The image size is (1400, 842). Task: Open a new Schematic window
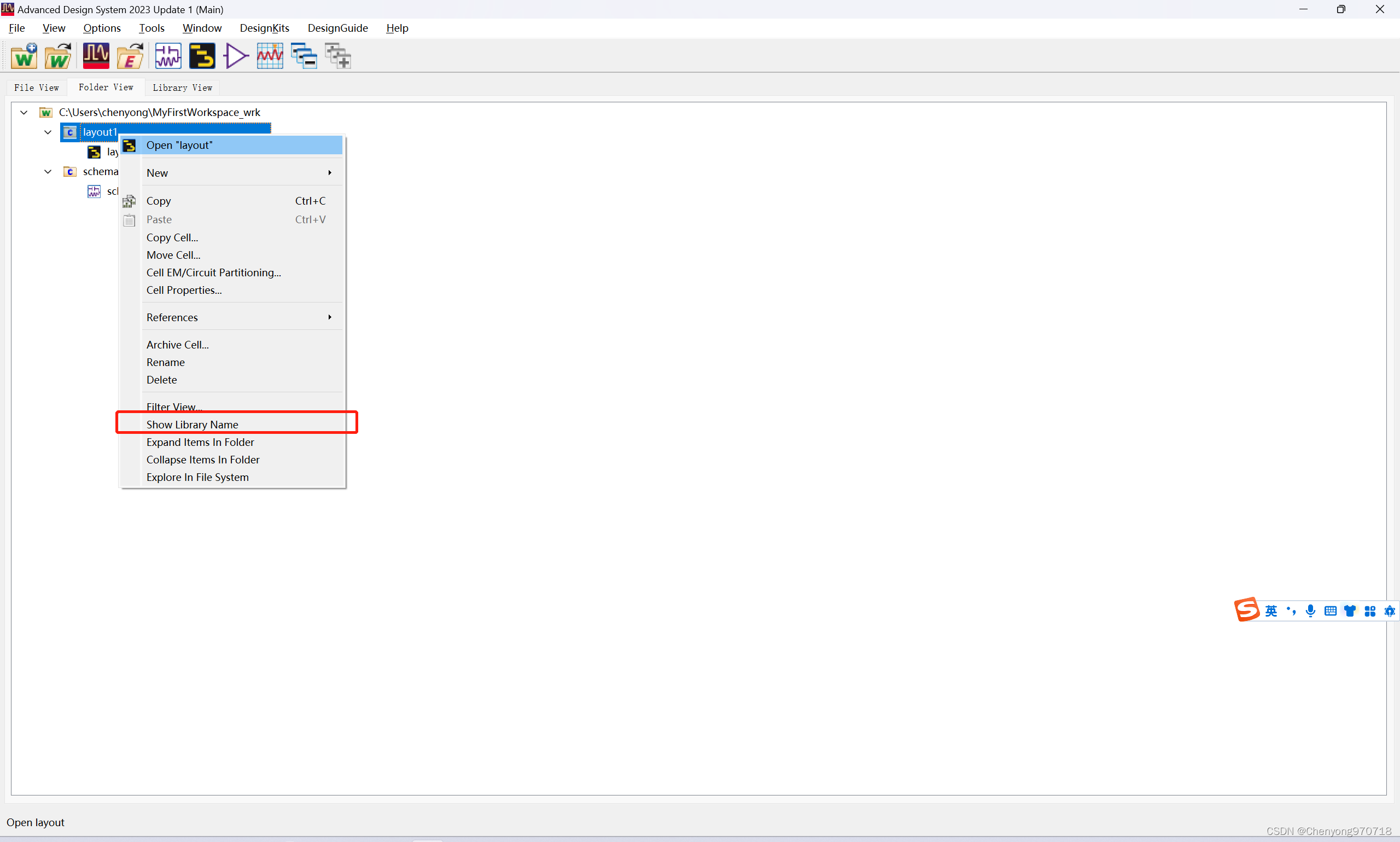pyautogui.click(x=167, y=56)
